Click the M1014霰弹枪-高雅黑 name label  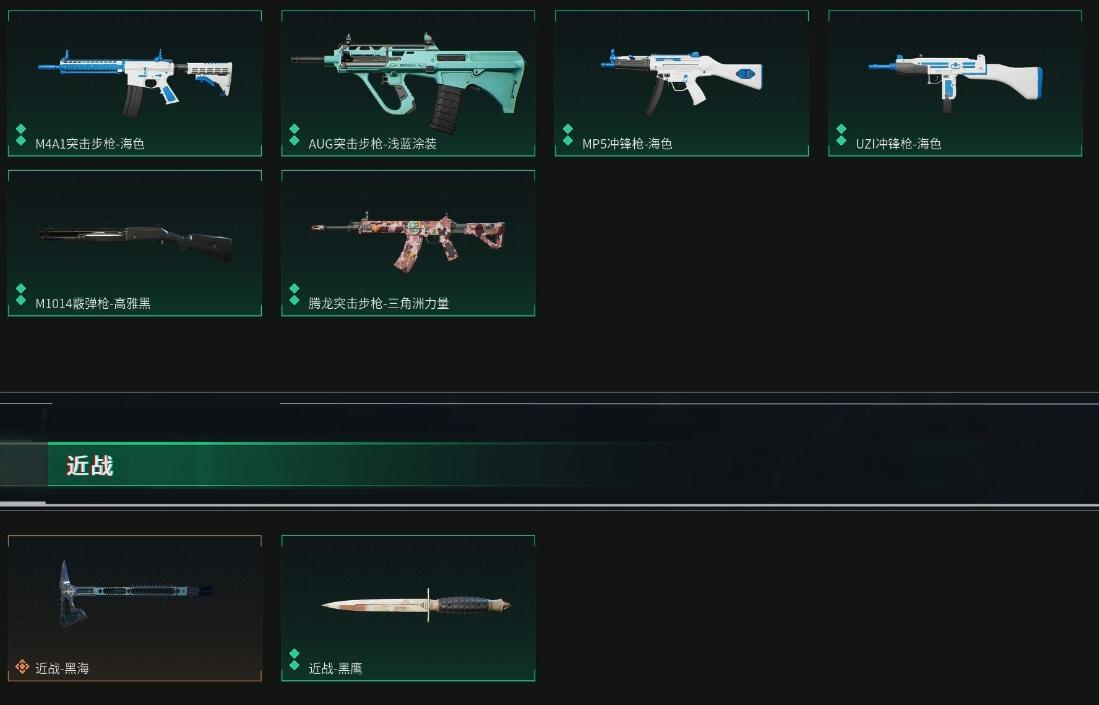coord(93,303)
